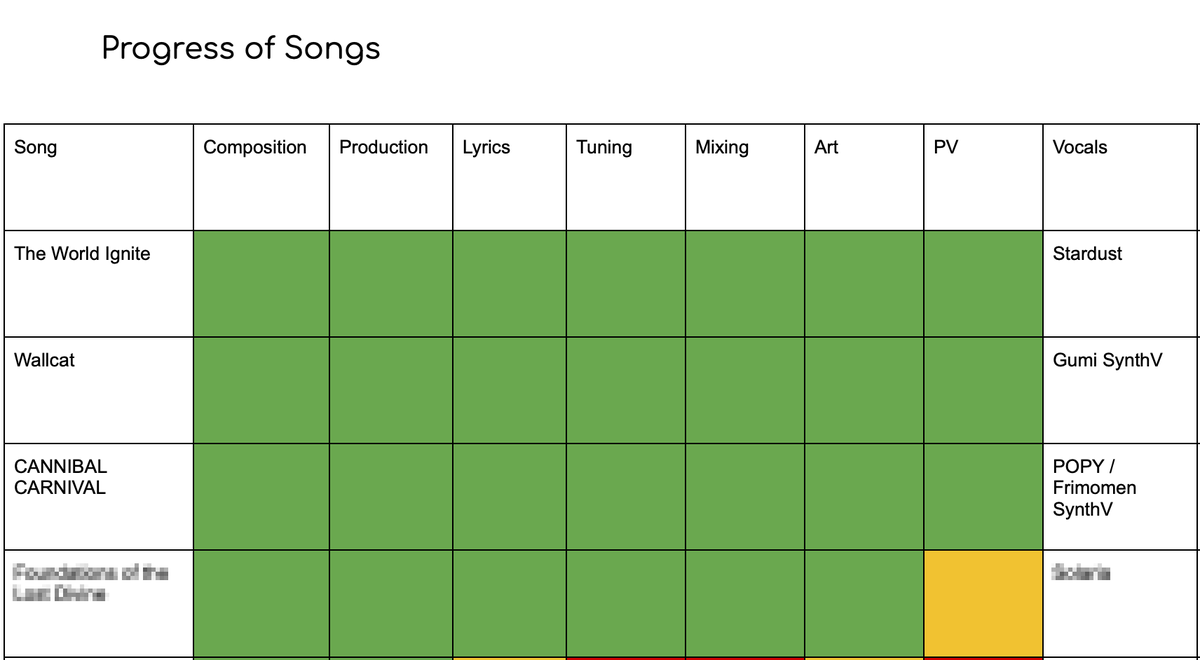The width and height of the screenshot is (1200, 660).
Task: Click the Art column header
Action: click(864, 177)
